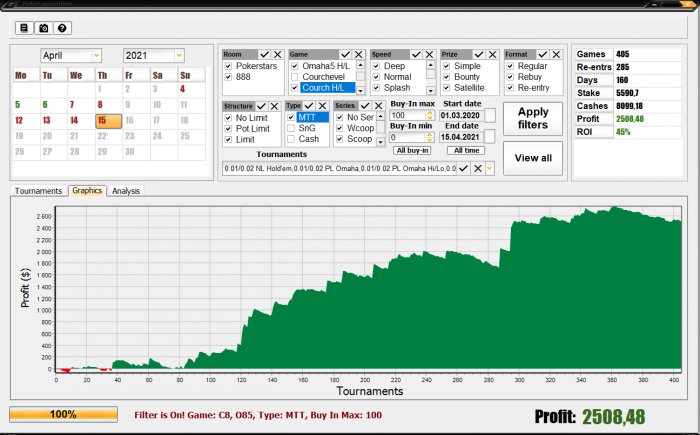Click the 100% progress bar

(x=63, y=414)
